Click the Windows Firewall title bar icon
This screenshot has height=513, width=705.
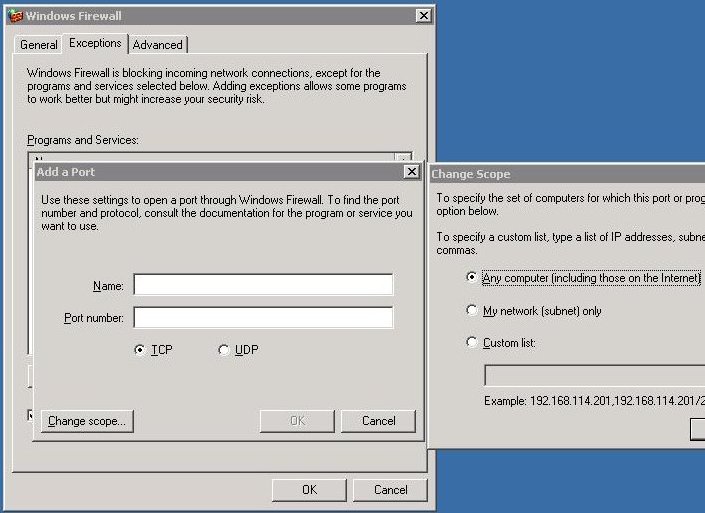pos(15,16)
